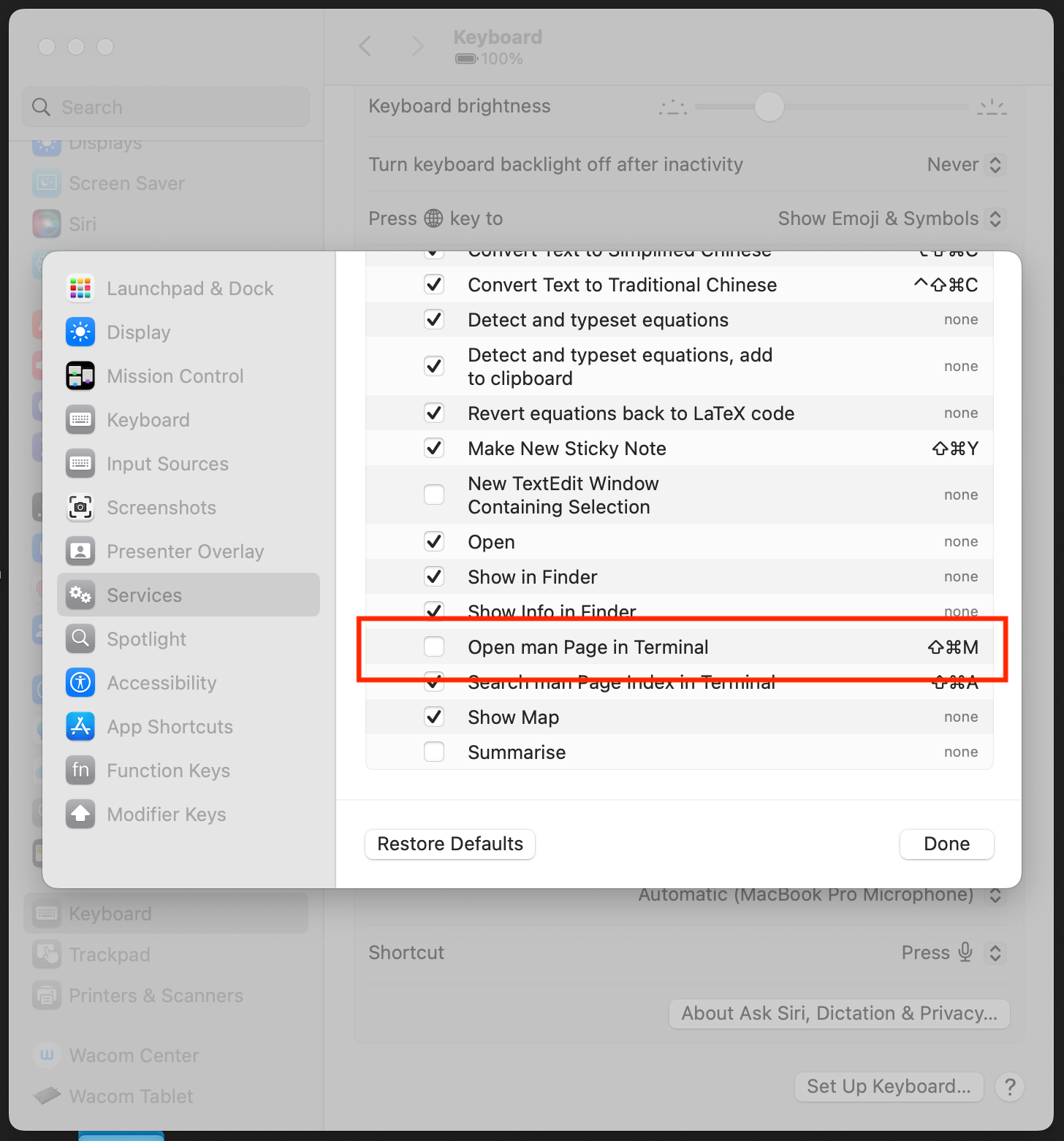Click the dim end icon of brightness slider
The height and width of the screenshot is (1141, 1064).
tap(672, 107)
